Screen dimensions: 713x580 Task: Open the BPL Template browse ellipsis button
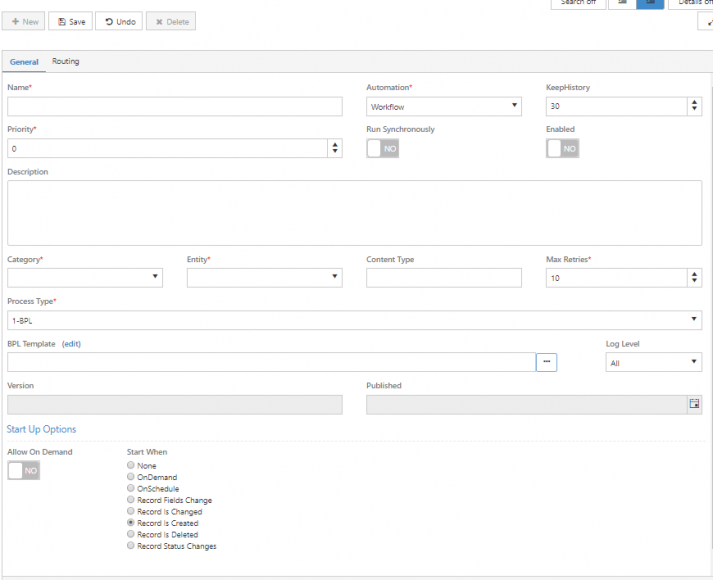tap(547, 362)
